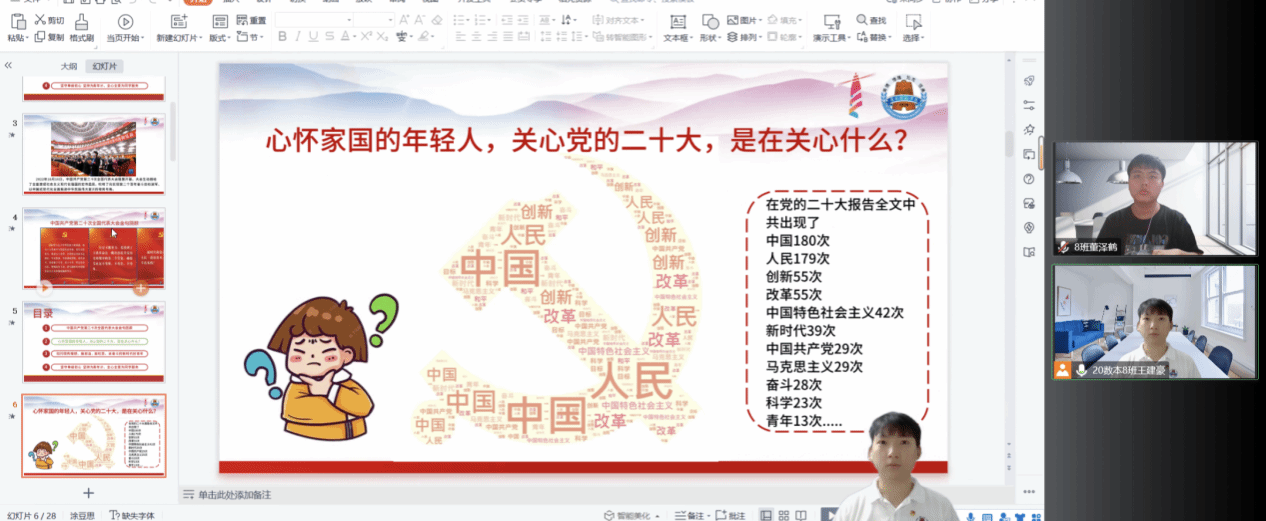Viewport: 1266px width, 521px height.
Task: Select slide 4 thumbnail in the panel
Action: (93, 248)
